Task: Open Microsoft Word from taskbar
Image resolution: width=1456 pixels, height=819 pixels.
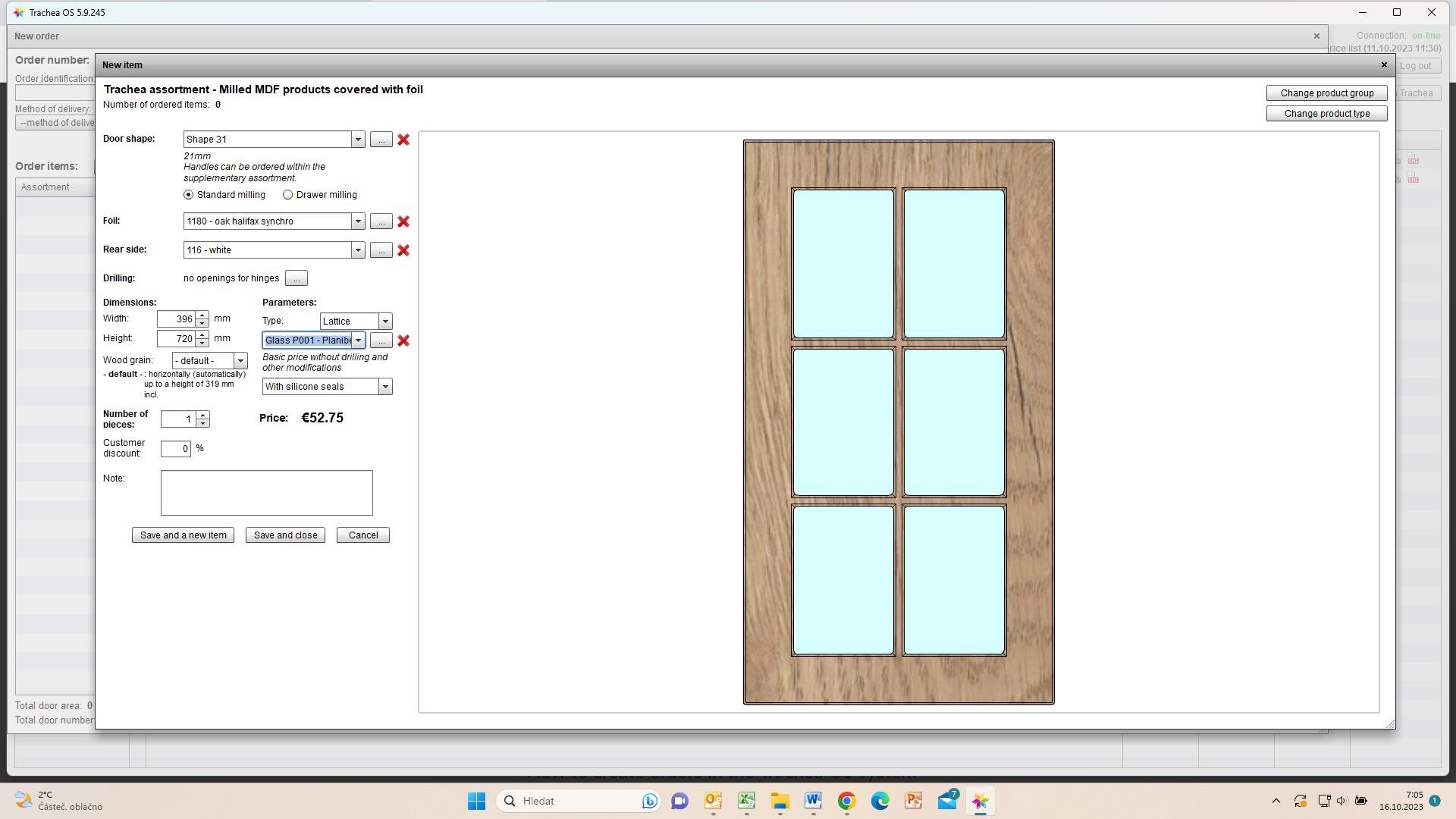Action: click(x=813, y=801)
